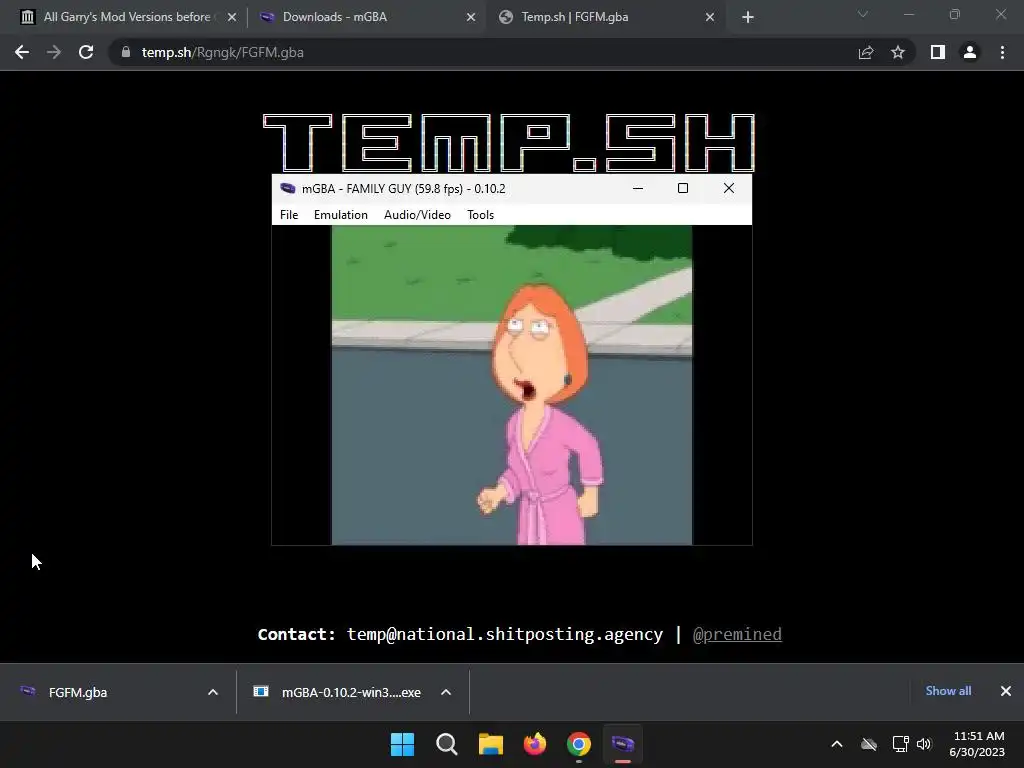This screenshot has height=768, width=1024.
Task: Open the mGBA Emulation menu
Action: point(340,215)
